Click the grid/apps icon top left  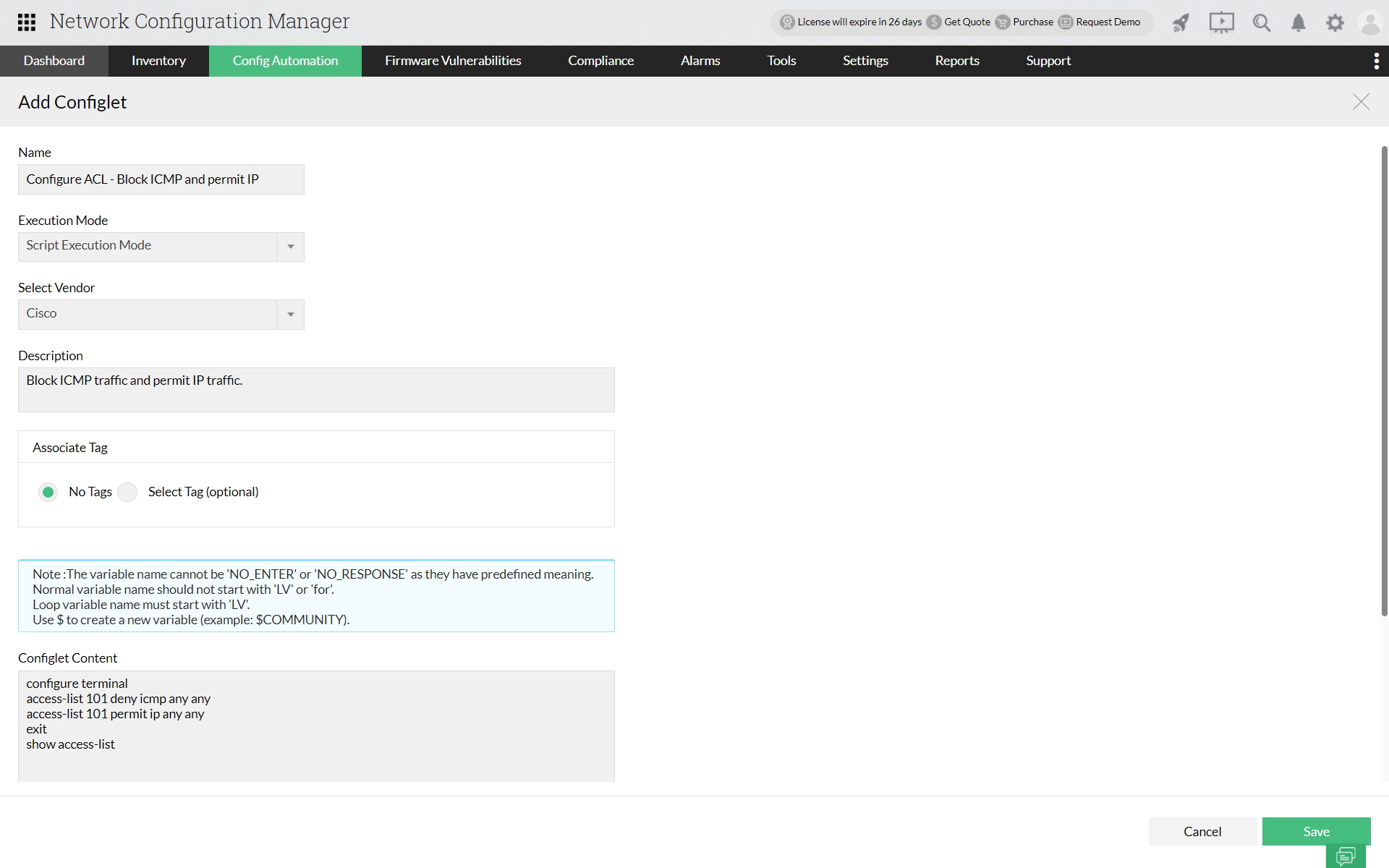(x=25, y=22)
